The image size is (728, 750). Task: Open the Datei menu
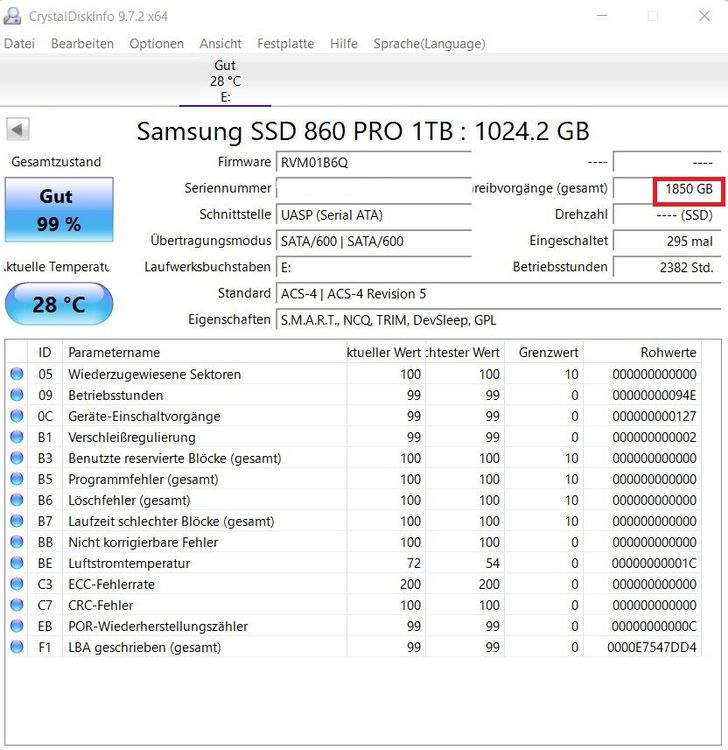pos(19,44)
